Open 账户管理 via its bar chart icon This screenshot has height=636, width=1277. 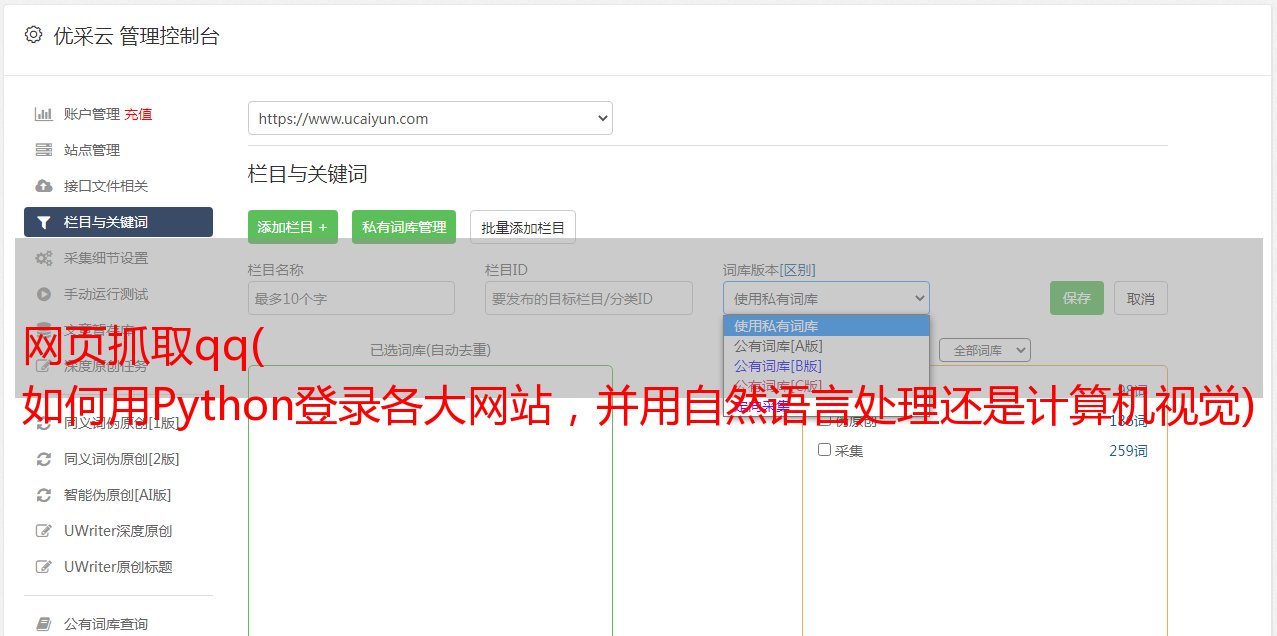click(43, 114)
